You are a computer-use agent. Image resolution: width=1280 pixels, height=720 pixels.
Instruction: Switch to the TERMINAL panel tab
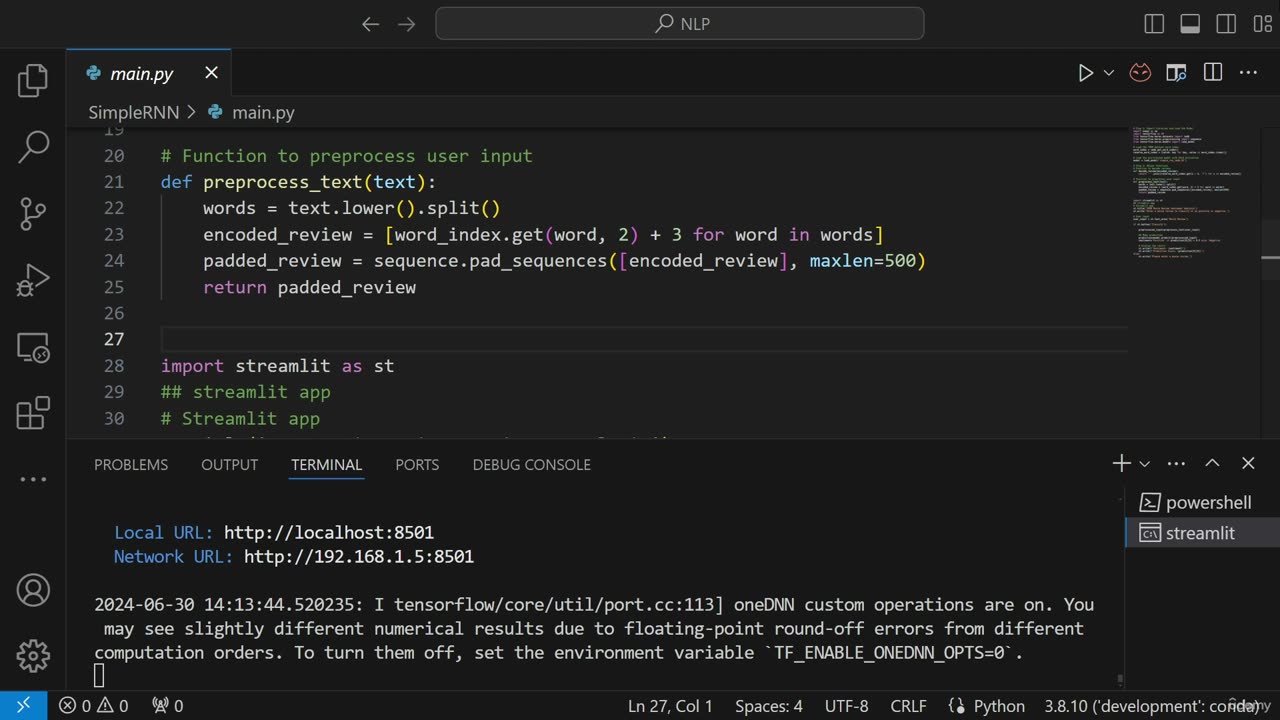click(x=326, y=465)
